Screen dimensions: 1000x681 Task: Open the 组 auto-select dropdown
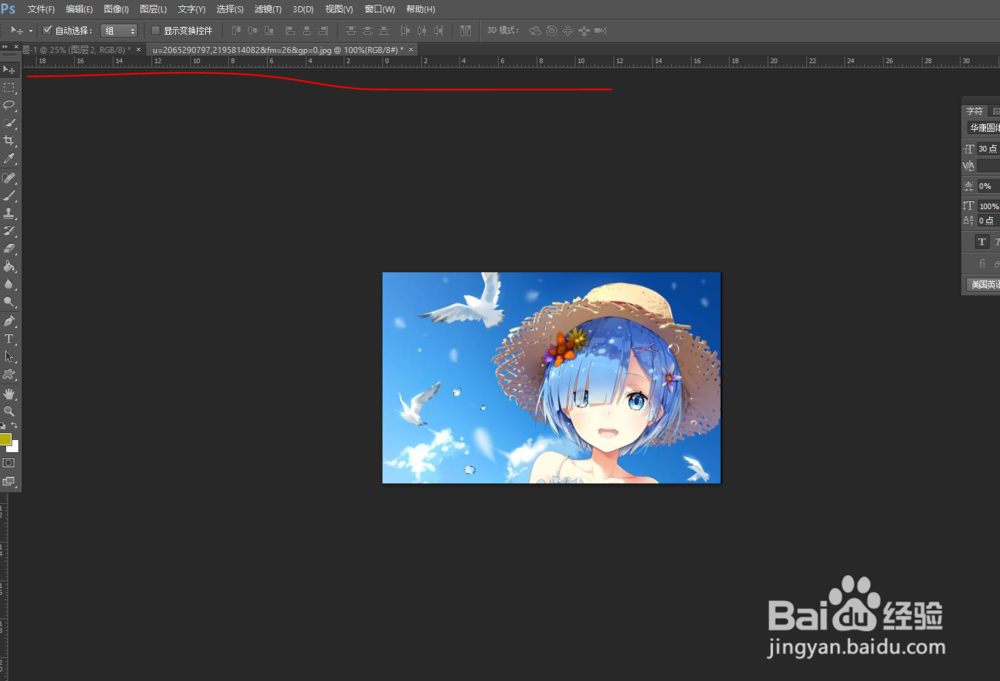tap(119, 31)
